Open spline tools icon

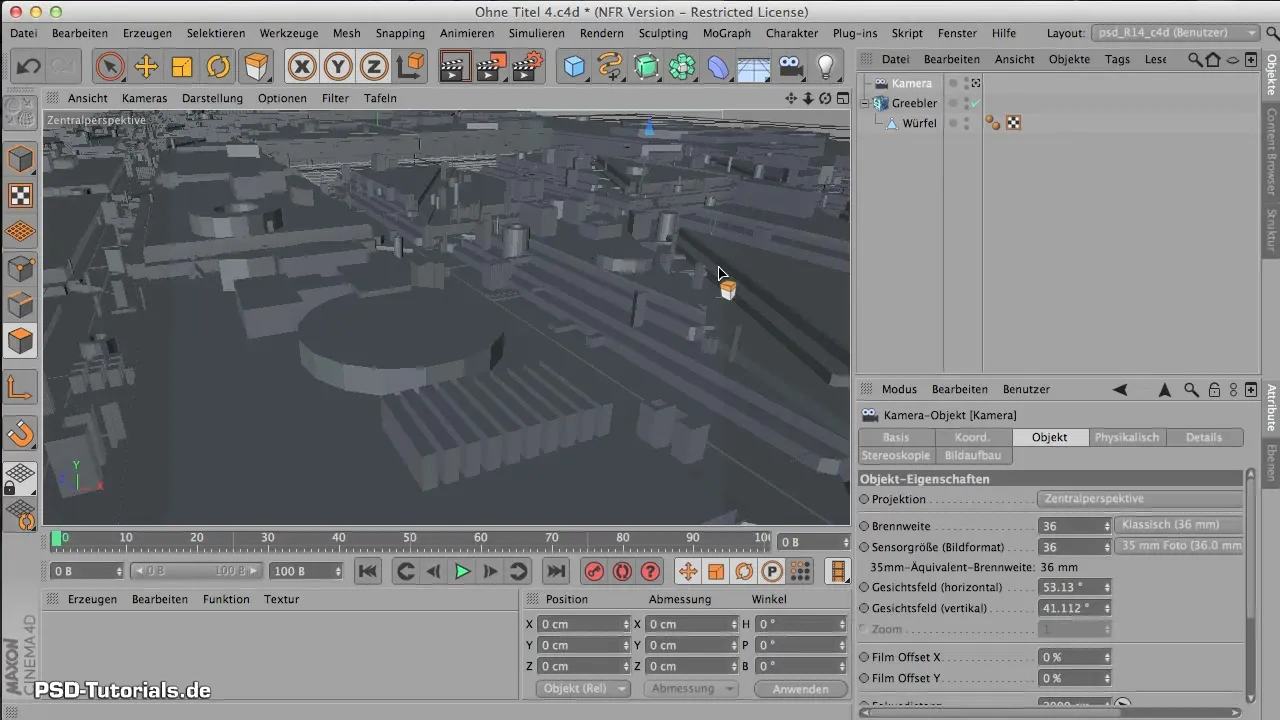610,67
